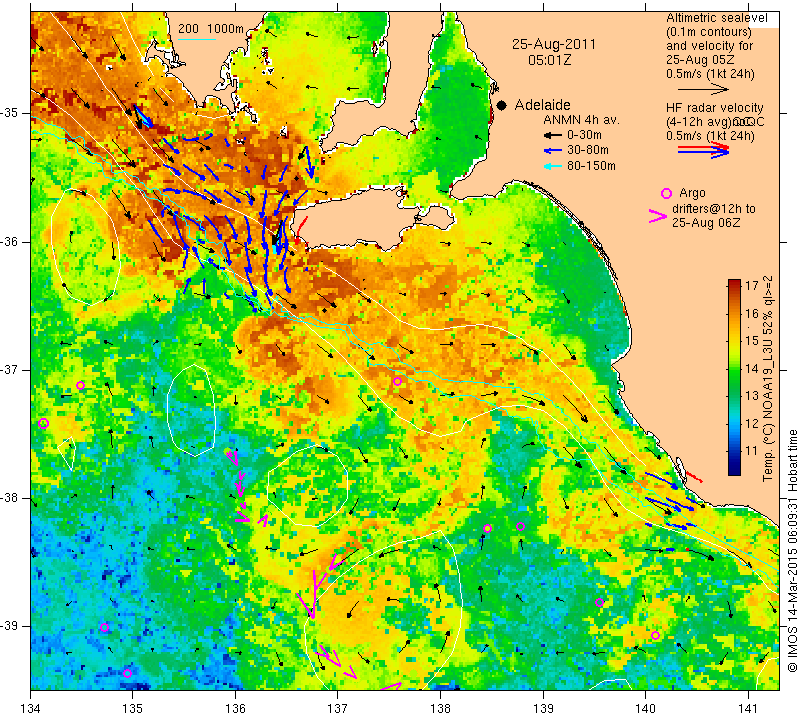The height and width of the screenshot is (720, 800).
Task: Click the '135' longitude axis label
Action: coord(133,708)
